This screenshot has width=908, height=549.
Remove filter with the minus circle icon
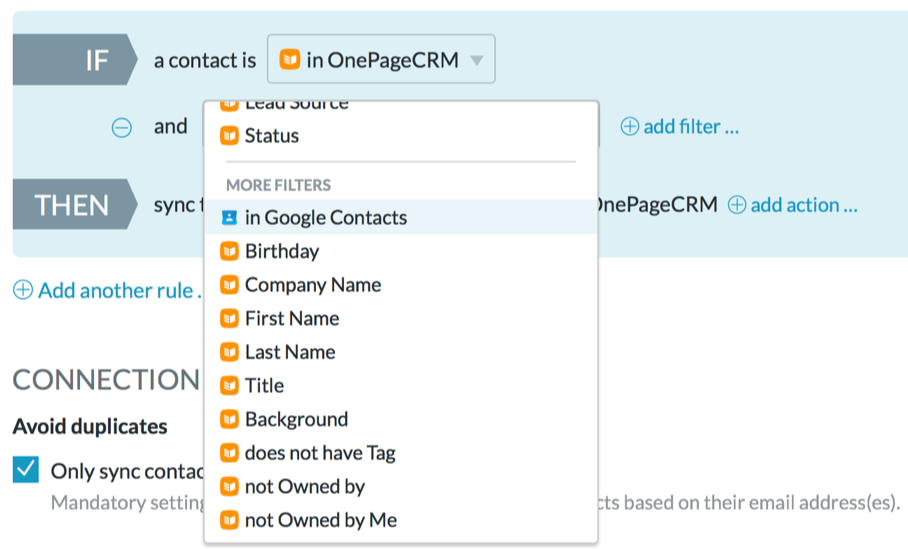121,127
